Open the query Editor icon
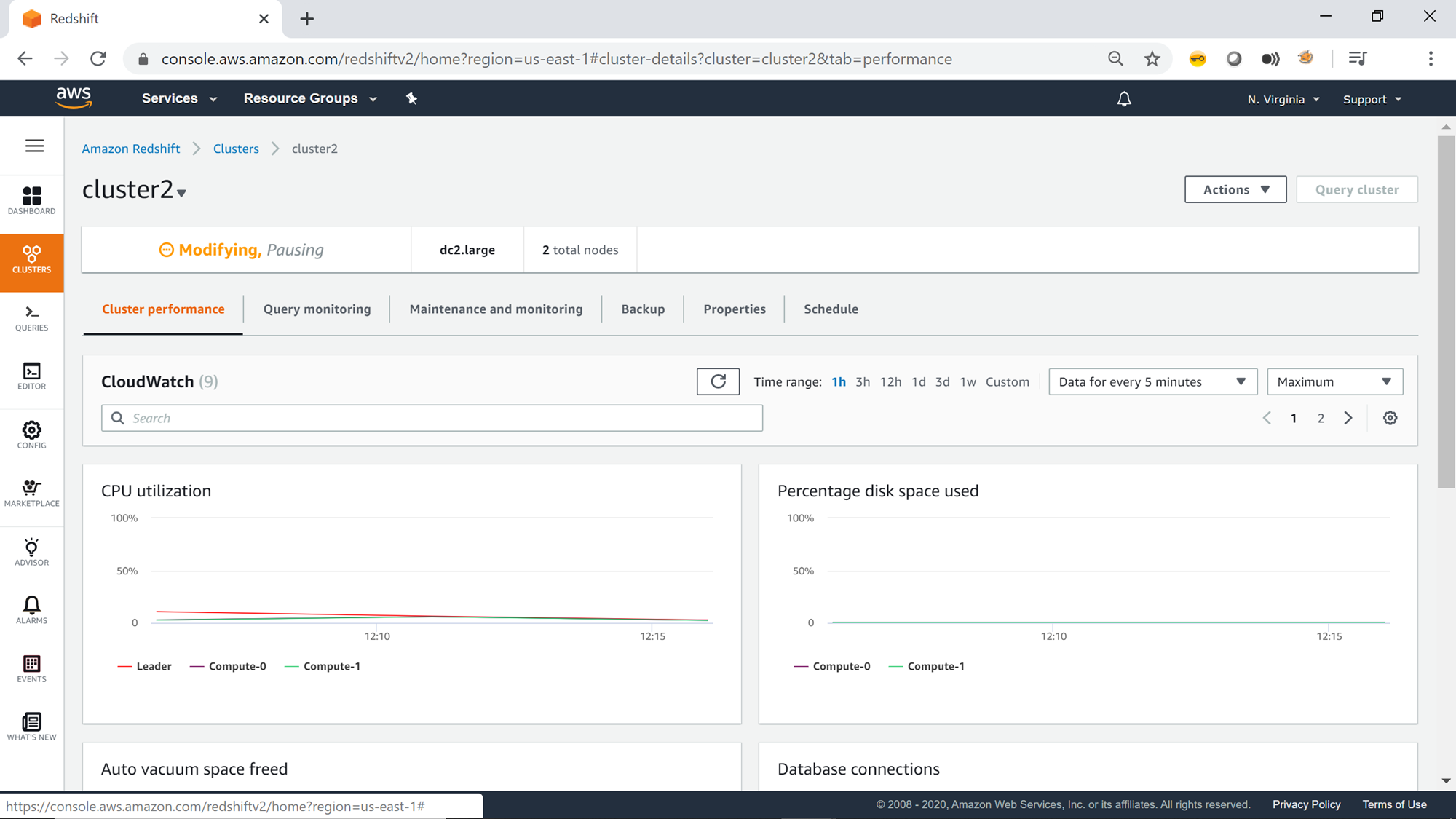This screenshot has height=819, width=1456. (31, 376)
